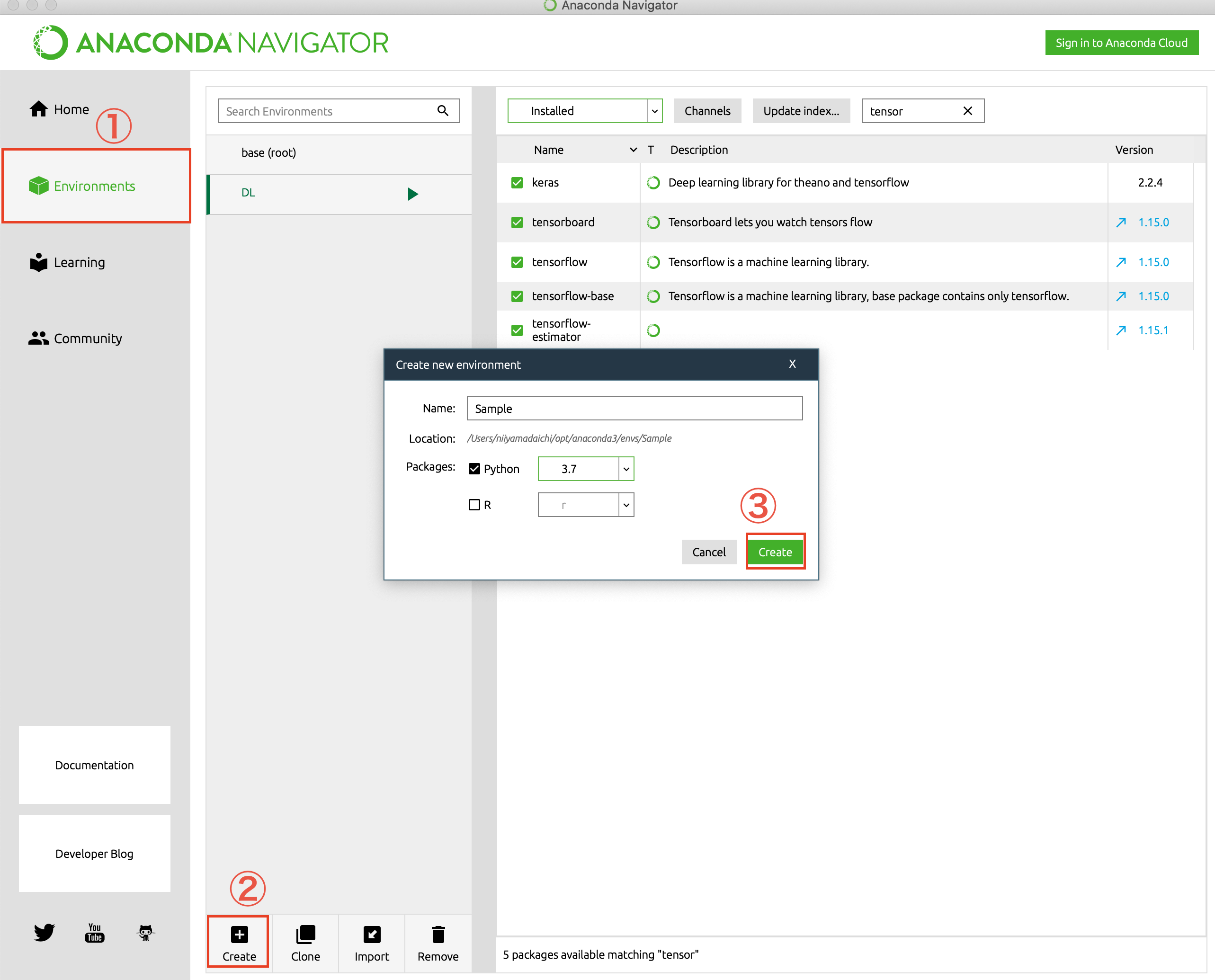Go to the Learning section

[x=79, y=262]
